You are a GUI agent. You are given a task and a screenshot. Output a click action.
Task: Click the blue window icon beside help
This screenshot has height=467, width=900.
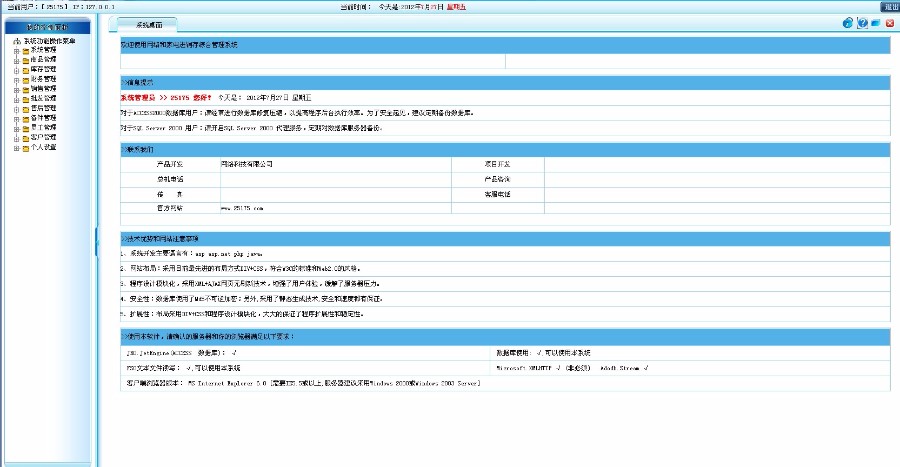(x=876, y=23)
